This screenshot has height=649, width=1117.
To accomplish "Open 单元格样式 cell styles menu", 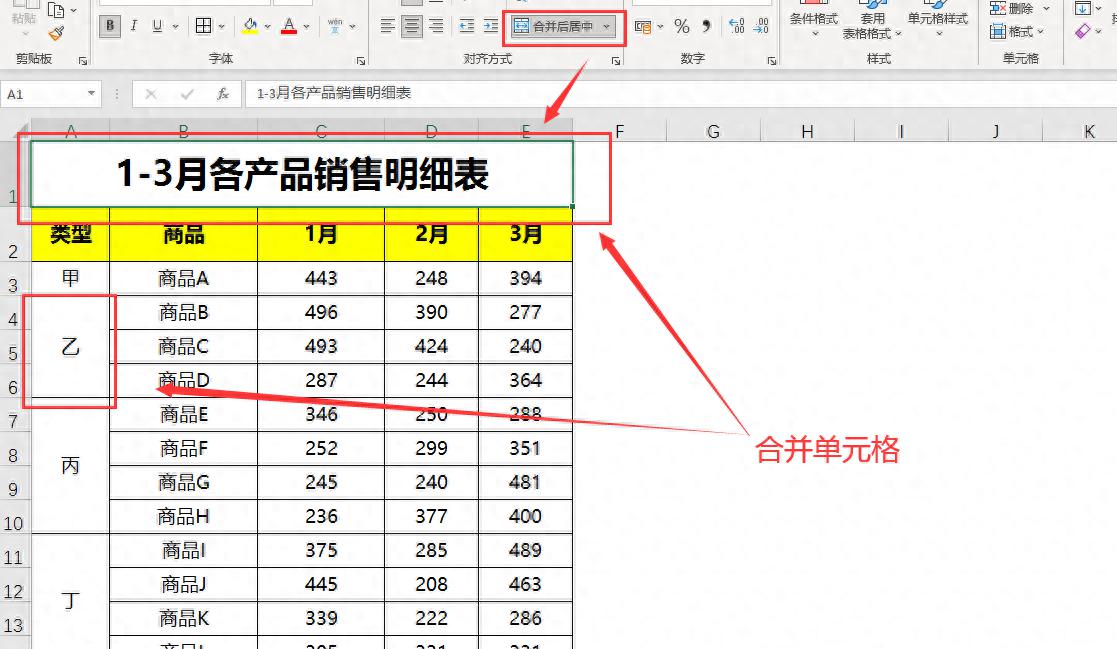I will pyautogui.click(x=937, y=20).
